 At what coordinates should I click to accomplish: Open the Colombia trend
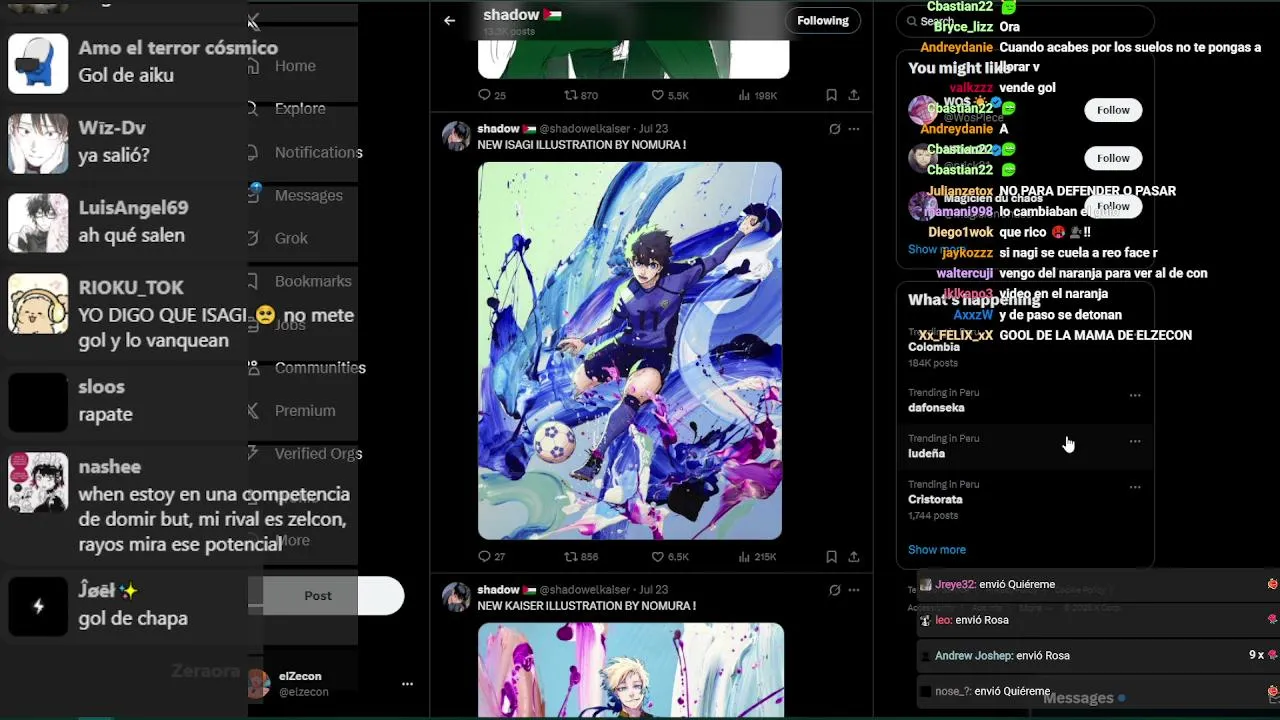pos(1025,347)
